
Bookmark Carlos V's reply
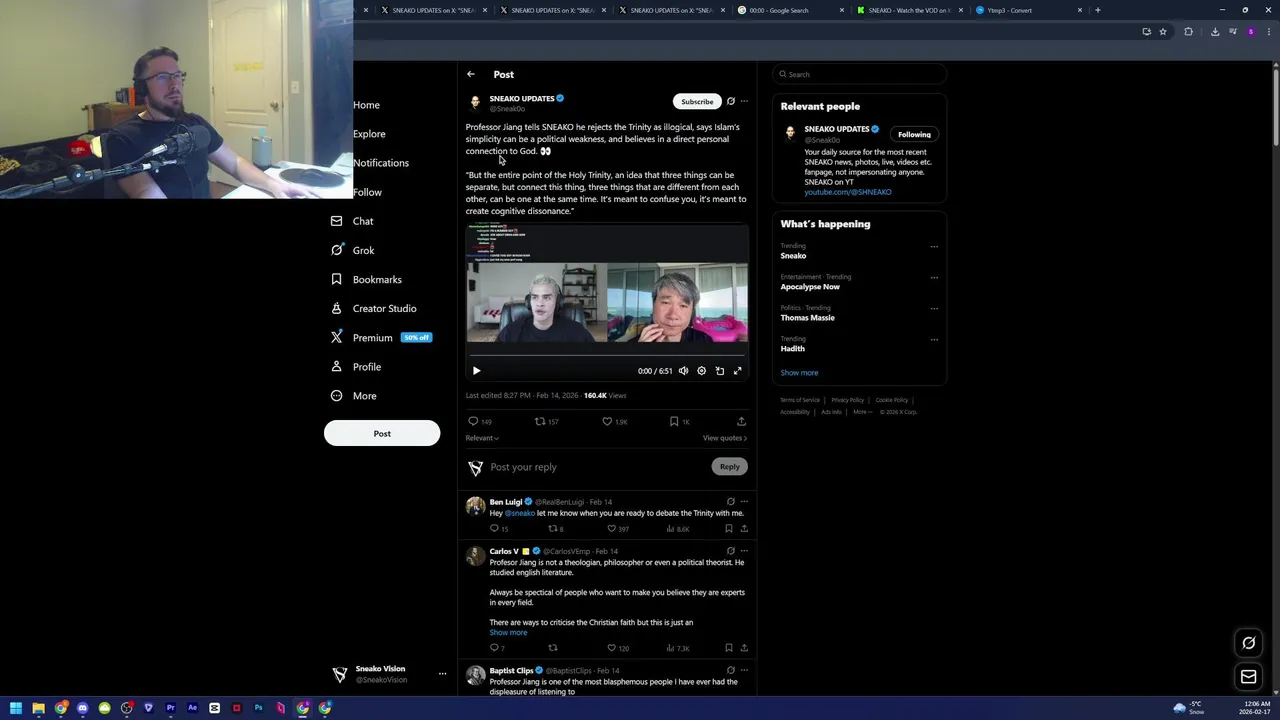(729, 648)
